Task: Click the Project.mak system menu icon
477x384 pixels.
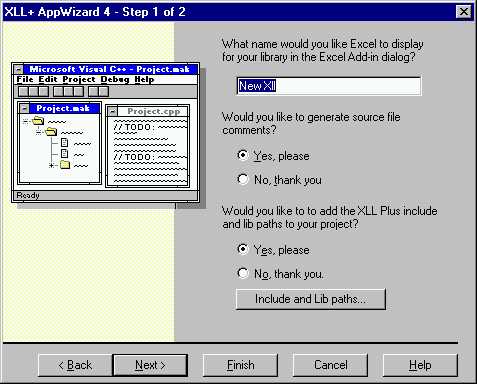Action: pyautogui.click(x=24, y=108)
